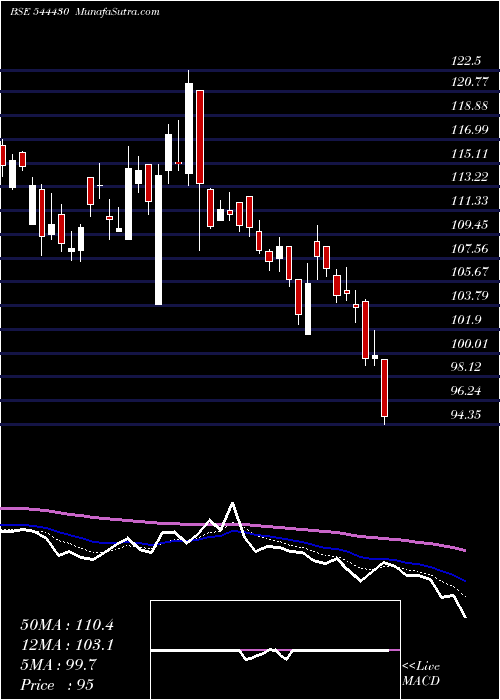Select the 101.9 price label

[x=466, y=320]
